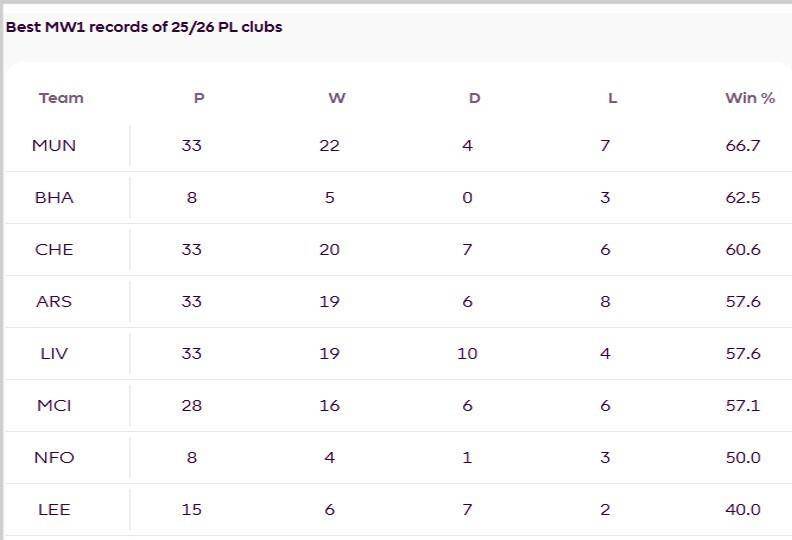This screenshot has height=540, width=792.
Task: Sort by the W column header
Action: click(x=336, y=98)
